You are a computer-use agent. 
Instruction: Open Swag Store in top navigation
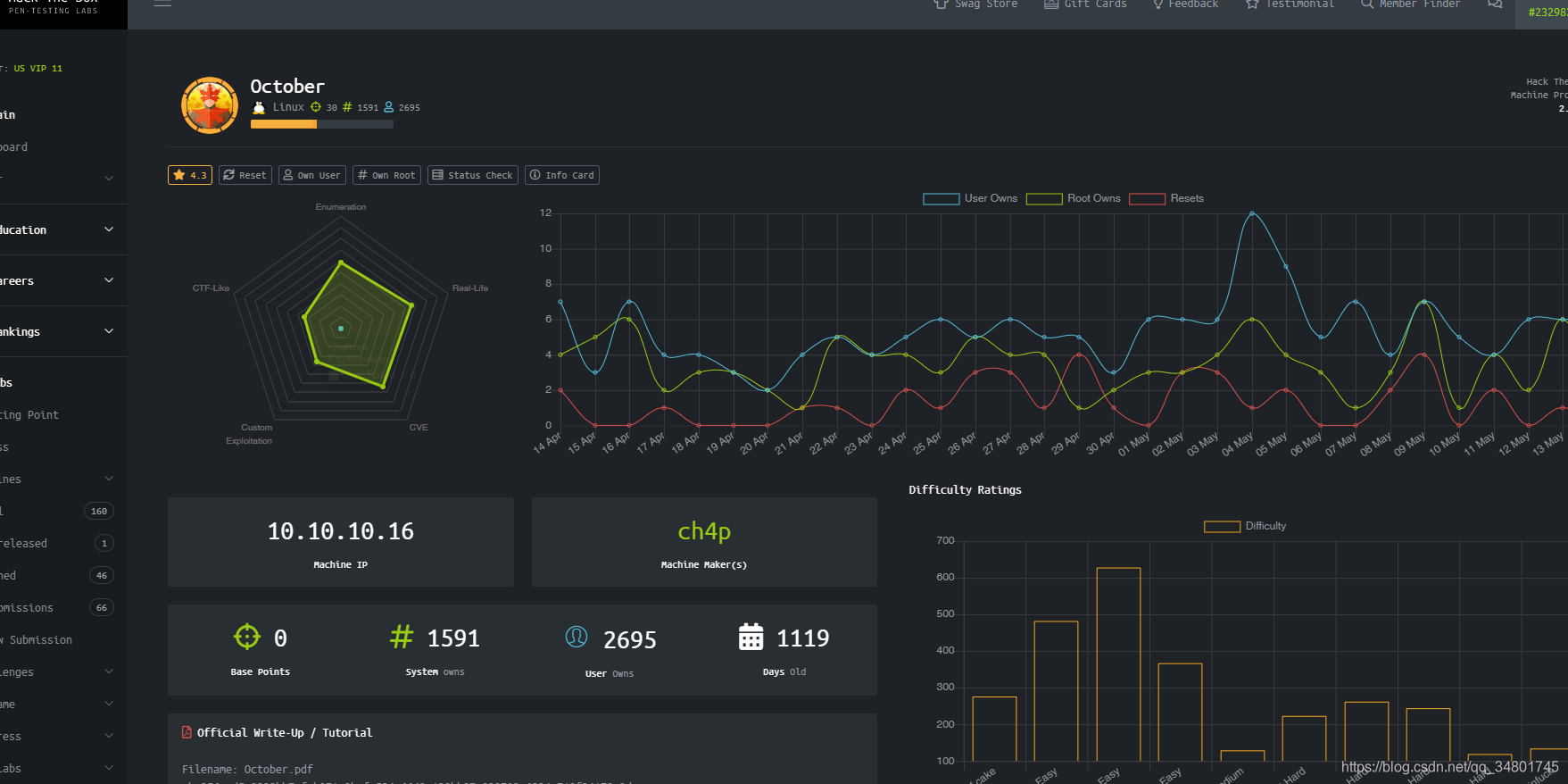coord(975,4)
